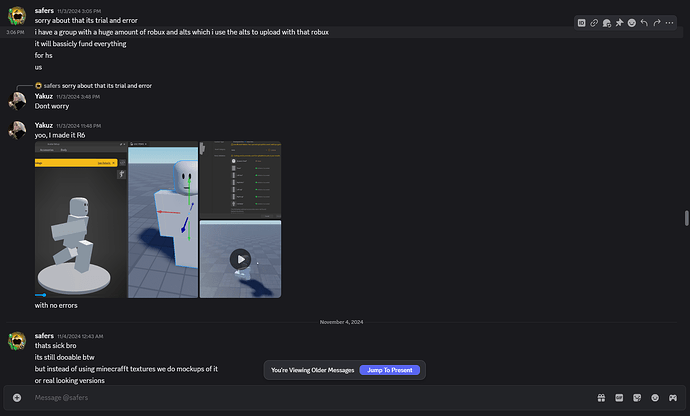This screenshot has height=416, width=690.
Task: Open dark settings list screenshot thumbnail
Action: [x=240, y=180]
